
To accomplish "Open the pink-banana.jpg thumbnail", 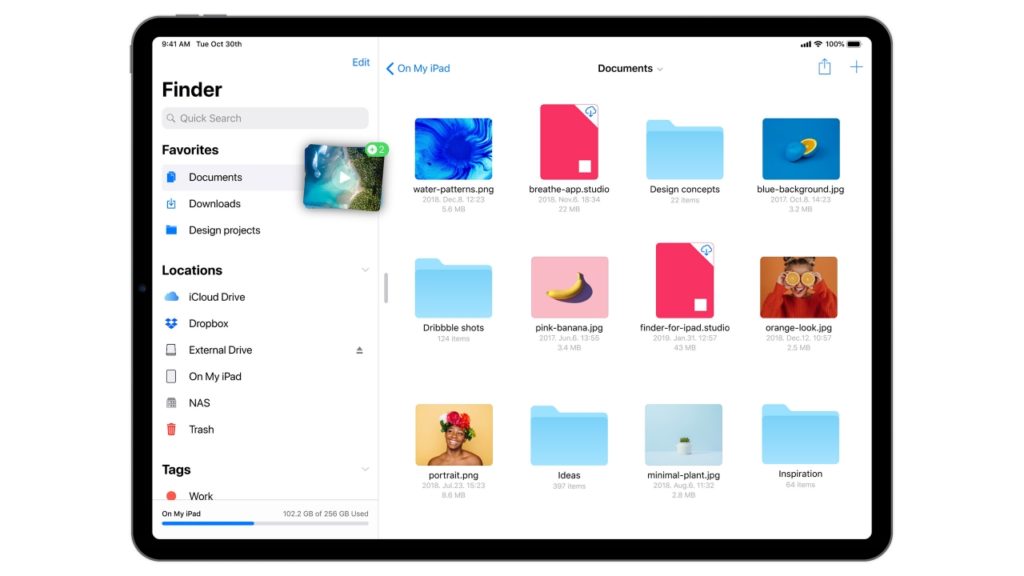I will click(x=569, y=287).
